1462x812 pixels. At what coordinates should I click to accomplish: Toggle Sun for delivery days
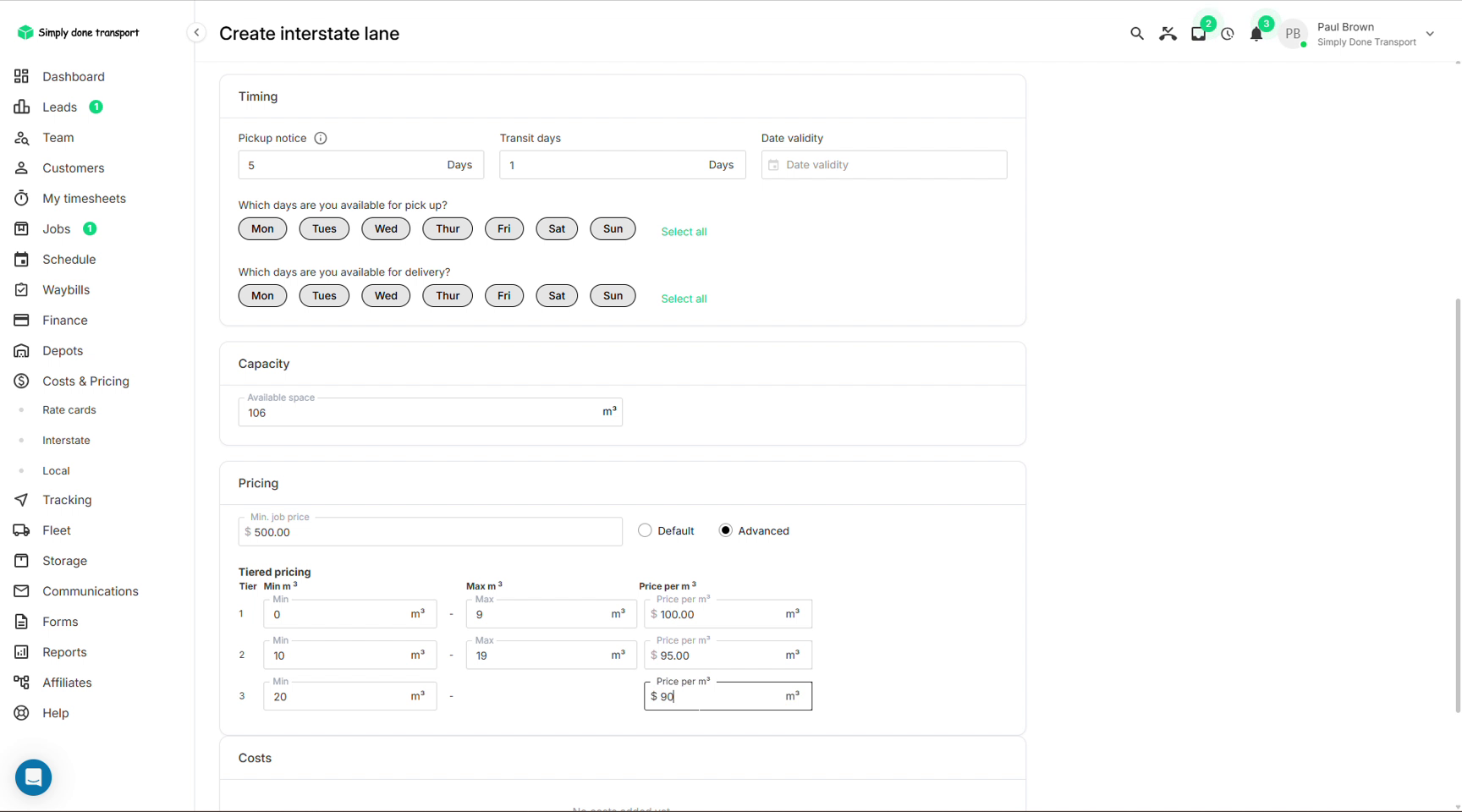tap(613, 295)
